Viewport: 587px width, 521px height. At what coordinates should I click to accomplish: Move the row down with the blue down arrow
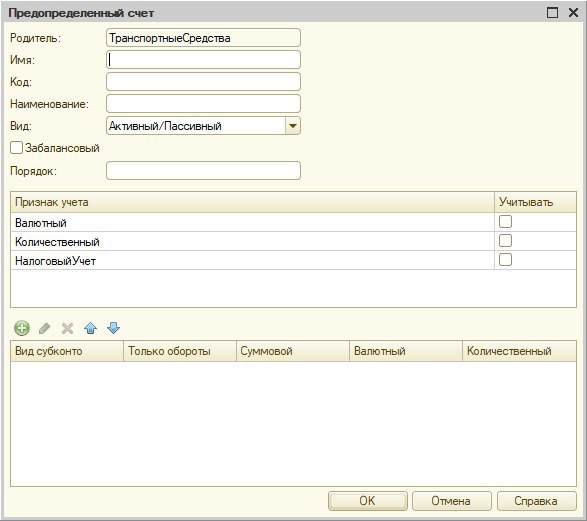pyautogui.click(x=113, y=328)
